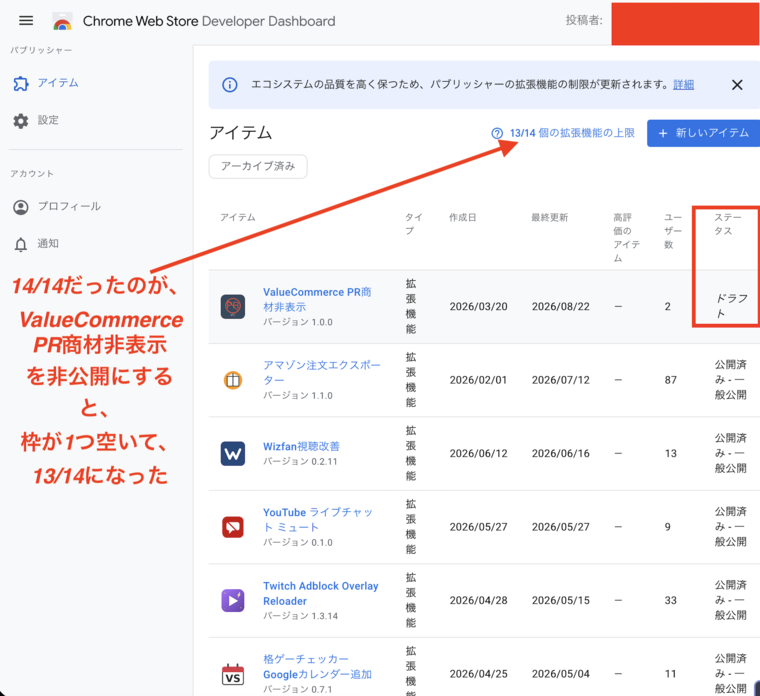Click last updated date 2026/08/22

(561, 306)
